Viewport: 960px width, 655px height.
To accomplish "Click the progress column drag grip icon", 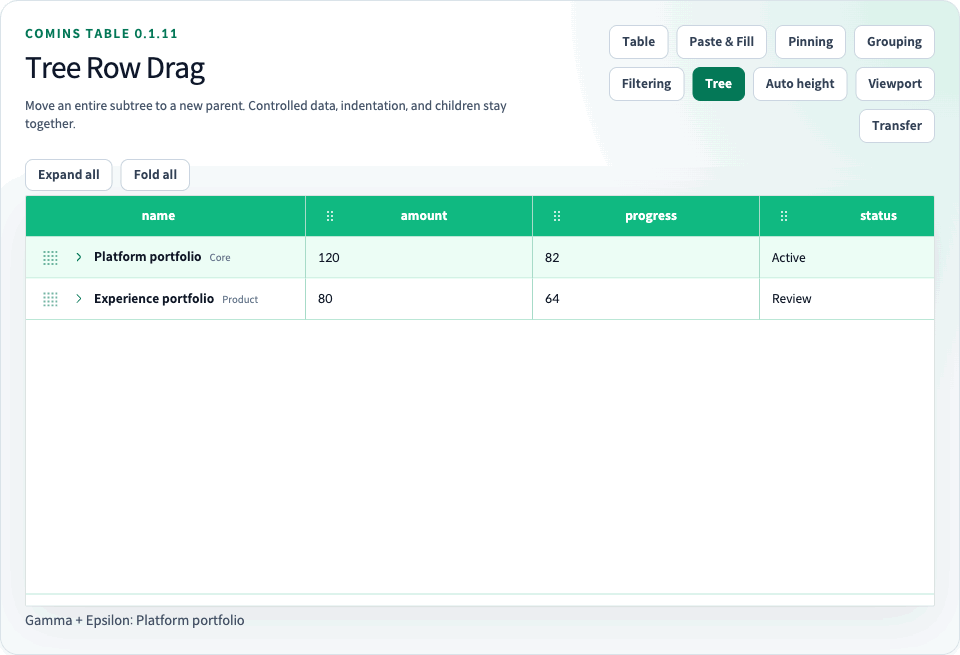I will [557, 216].
